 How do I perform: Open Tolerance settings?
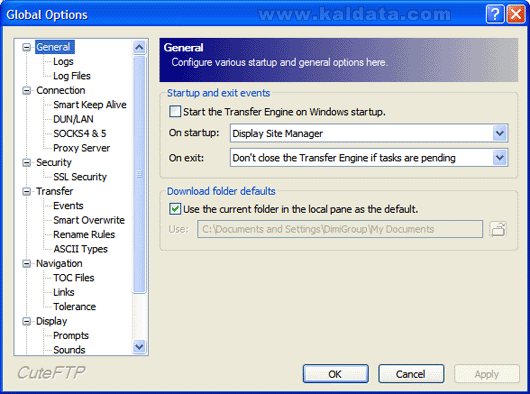[74, 306]
